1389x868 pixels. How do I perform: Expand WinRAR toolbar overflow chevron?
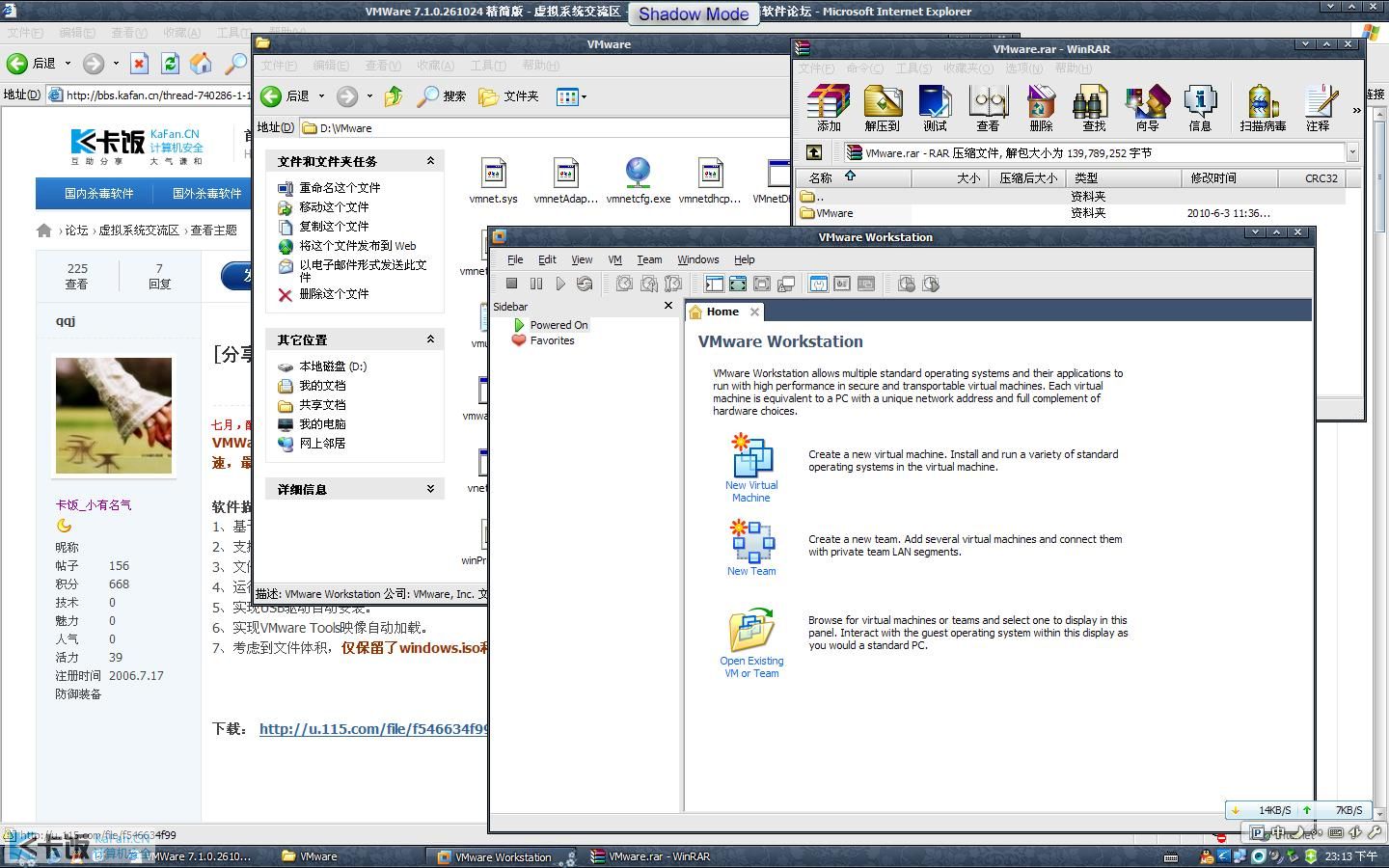click(x=1356, y=110)
